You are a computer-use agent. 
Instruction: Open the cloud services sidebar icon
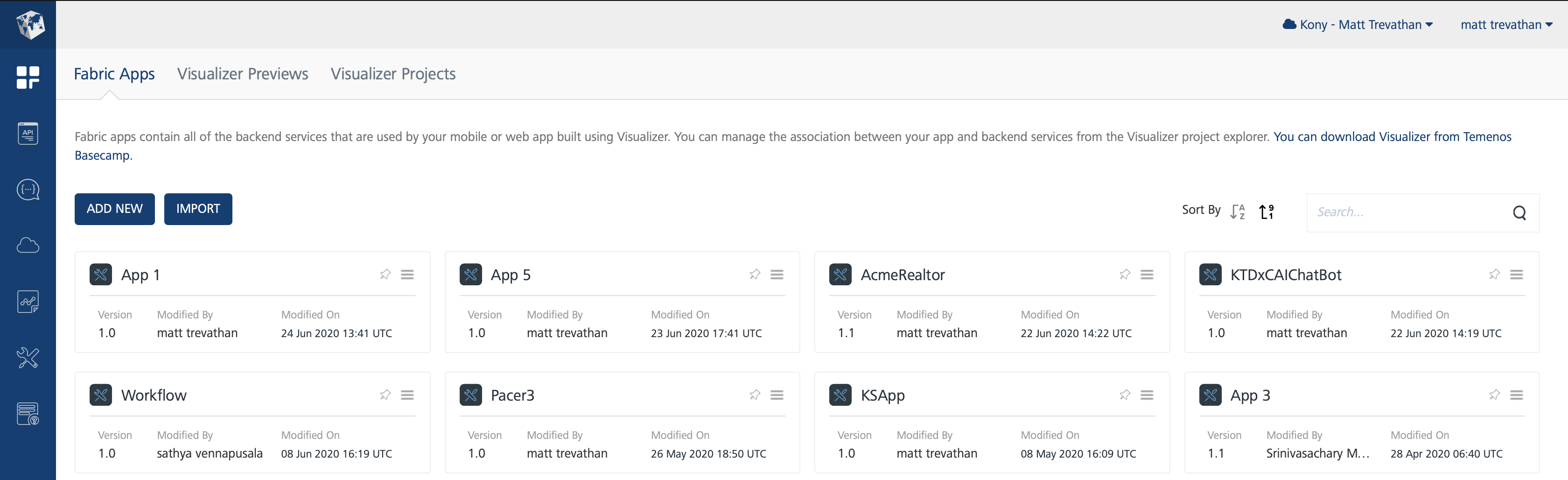tap(28, 246)
